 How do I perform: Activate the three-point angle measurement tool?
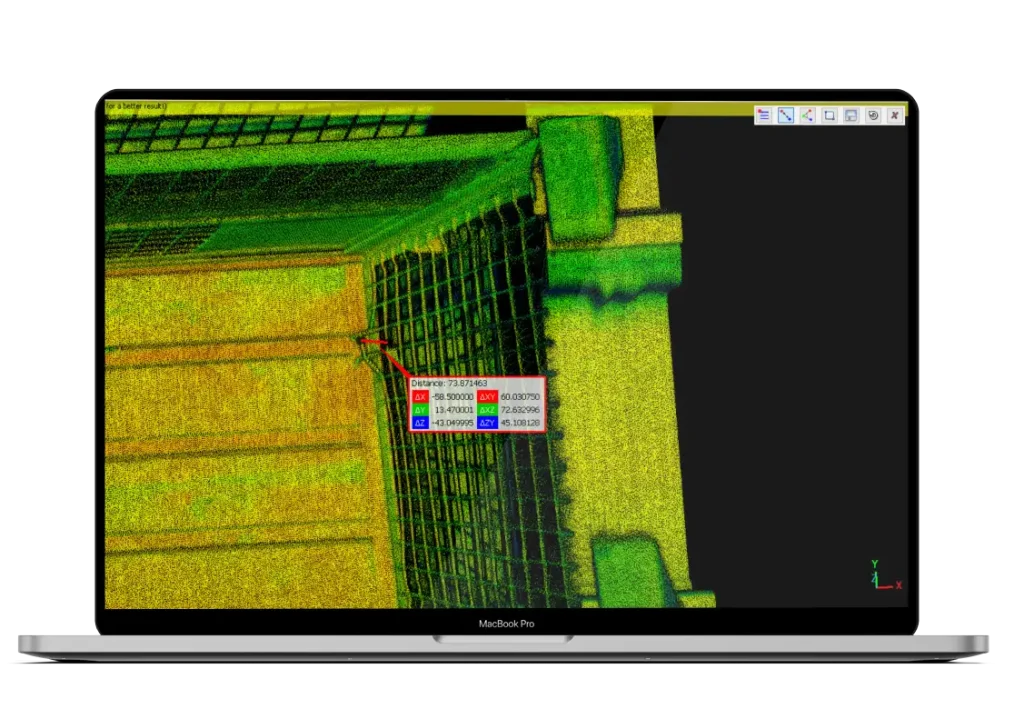(807, 115)
